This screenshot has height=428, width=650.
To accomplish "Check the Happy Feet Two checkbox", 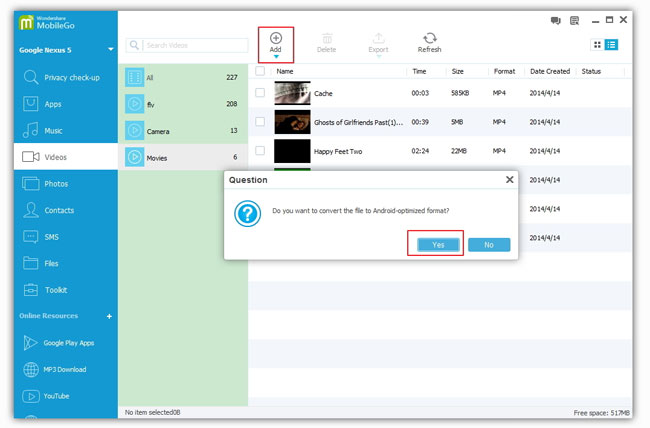I will coord(260,151).
